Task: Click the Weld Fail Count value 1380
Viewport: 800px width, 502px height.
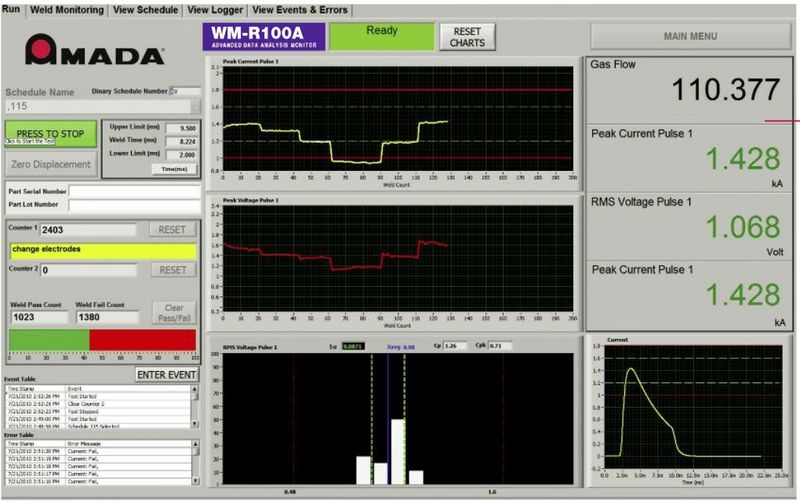Action: click(107, 317)
